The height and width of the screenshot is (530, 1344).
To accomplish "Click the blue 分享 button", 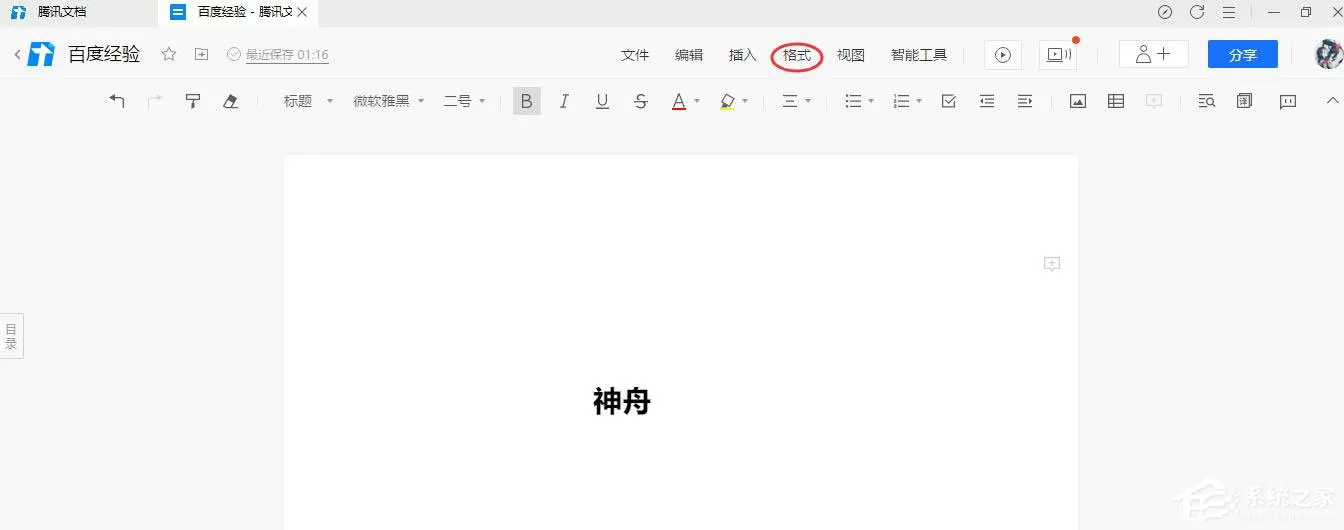I will coord(1243,54).
